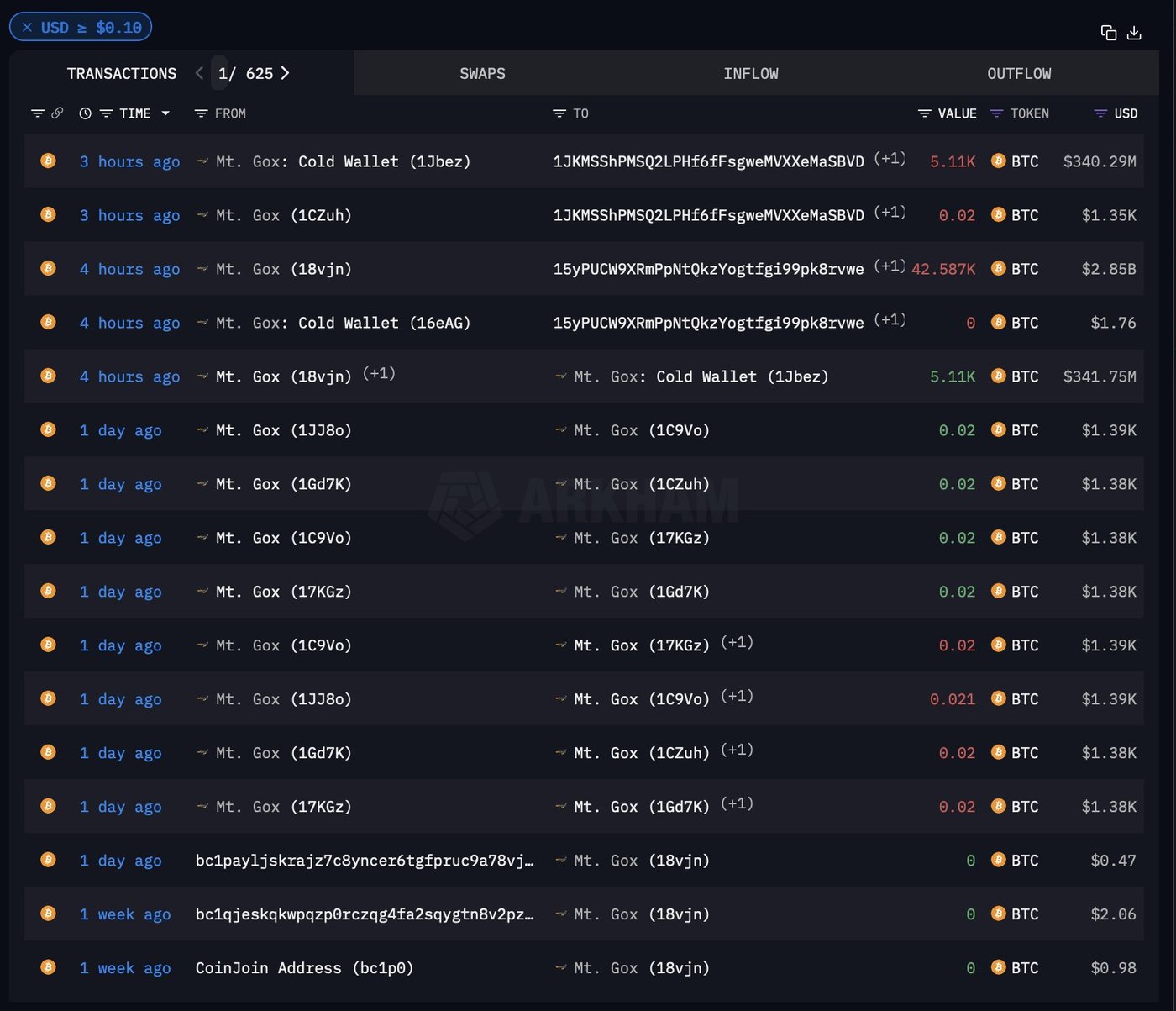Go to next transactions page
This screenshot has width=1176, height=1011.
point(286,73)
